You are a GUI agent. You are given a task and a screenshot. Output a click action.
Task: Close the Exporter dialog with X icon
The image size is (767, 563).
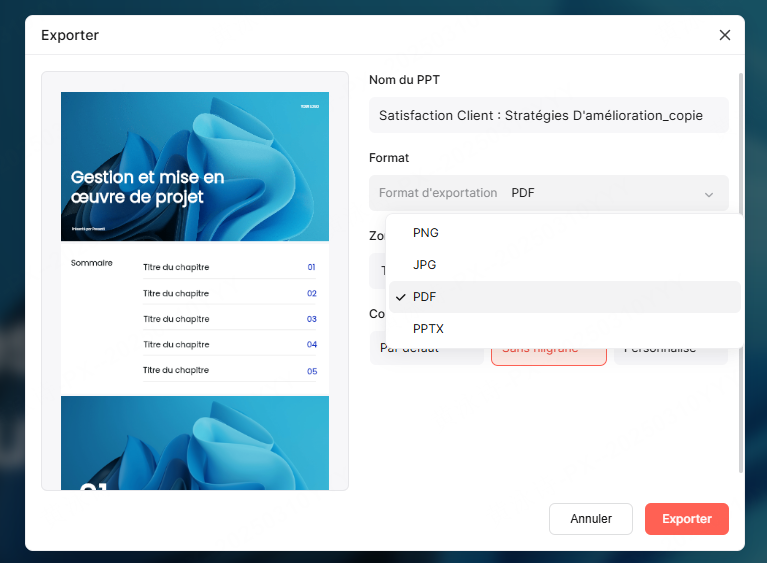pyautogui.click(x=725, y=35)
